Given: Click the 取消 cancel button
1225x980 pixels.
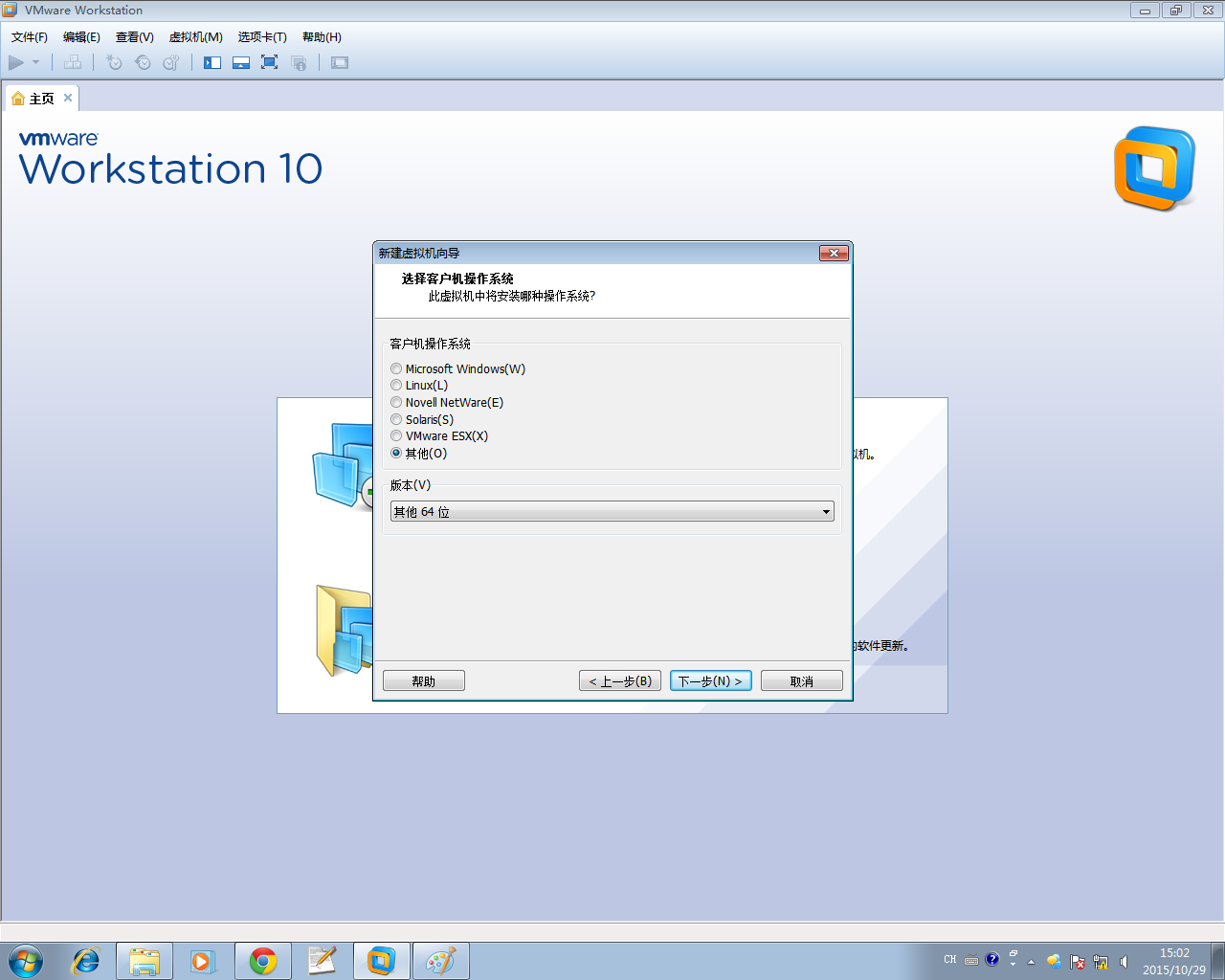Looking at the screenshot, I should coord(802,680).
